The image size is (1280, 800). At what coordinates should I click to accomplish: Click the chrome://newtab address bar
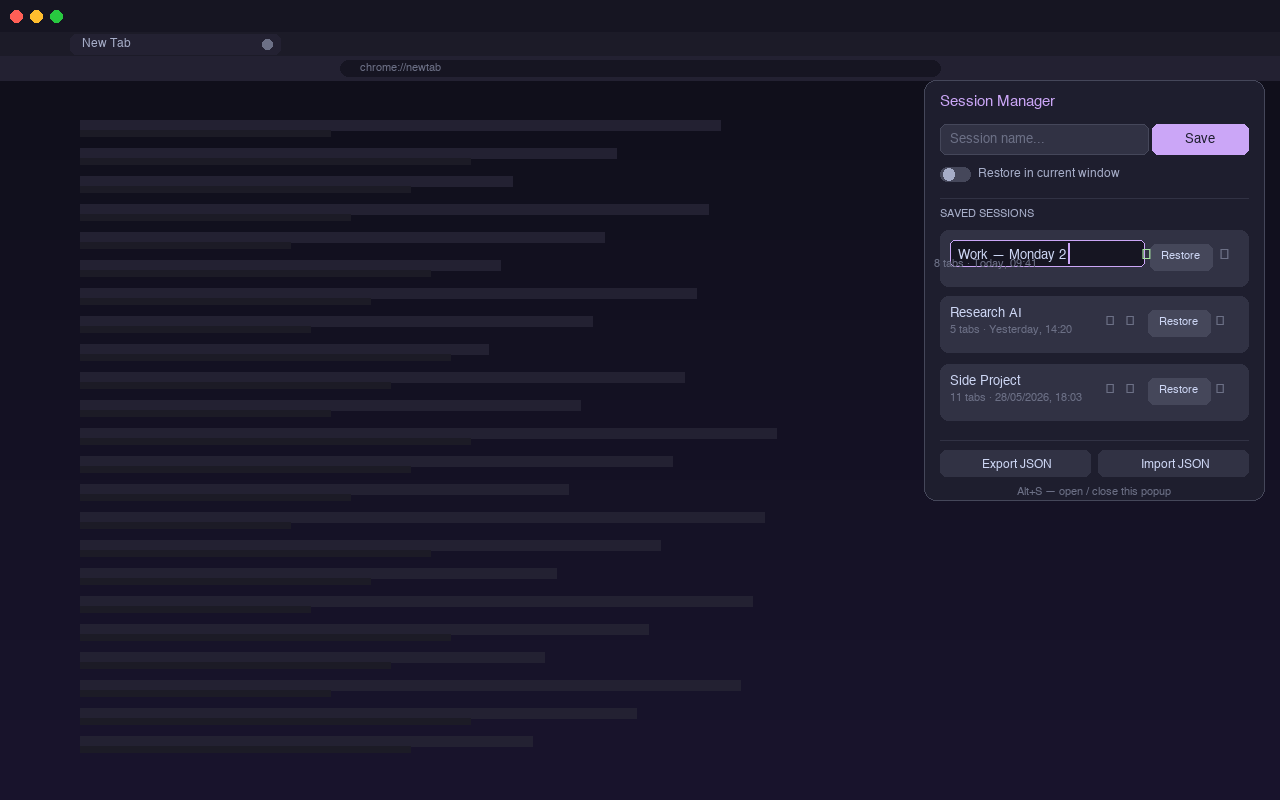(640, 68)
